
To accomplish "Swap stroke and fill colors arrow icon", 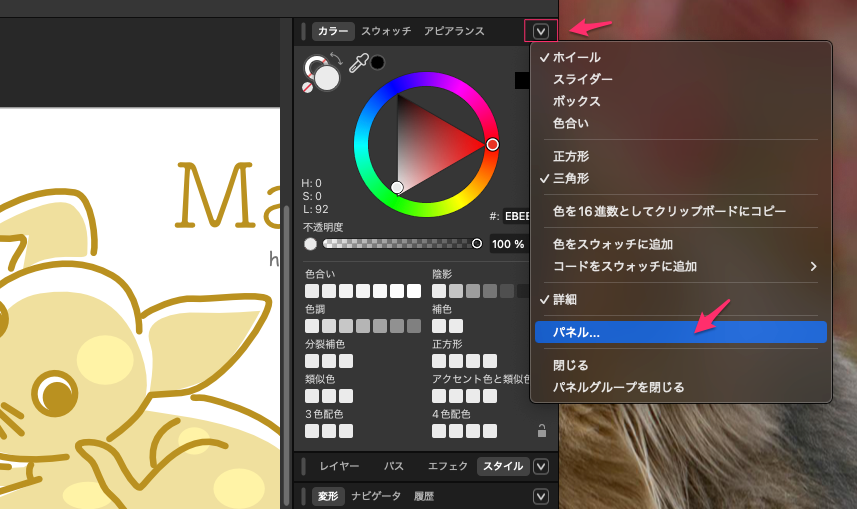I will pos(337,59).
